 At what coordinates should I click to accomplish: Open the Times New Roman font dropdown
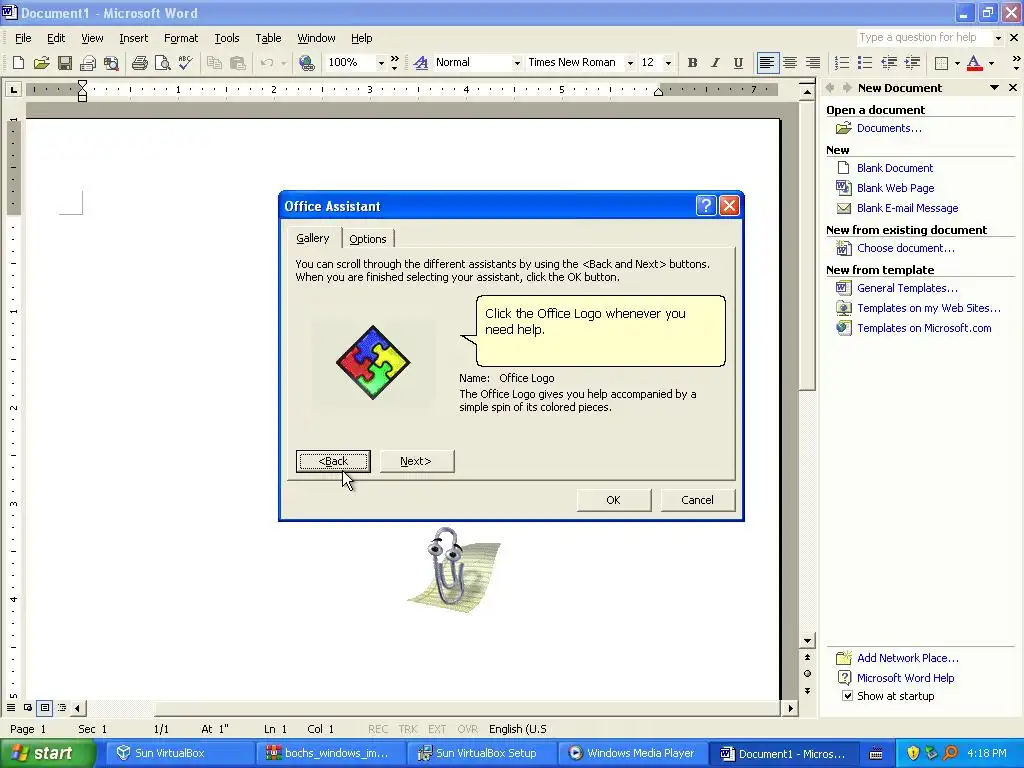(630, 63)
